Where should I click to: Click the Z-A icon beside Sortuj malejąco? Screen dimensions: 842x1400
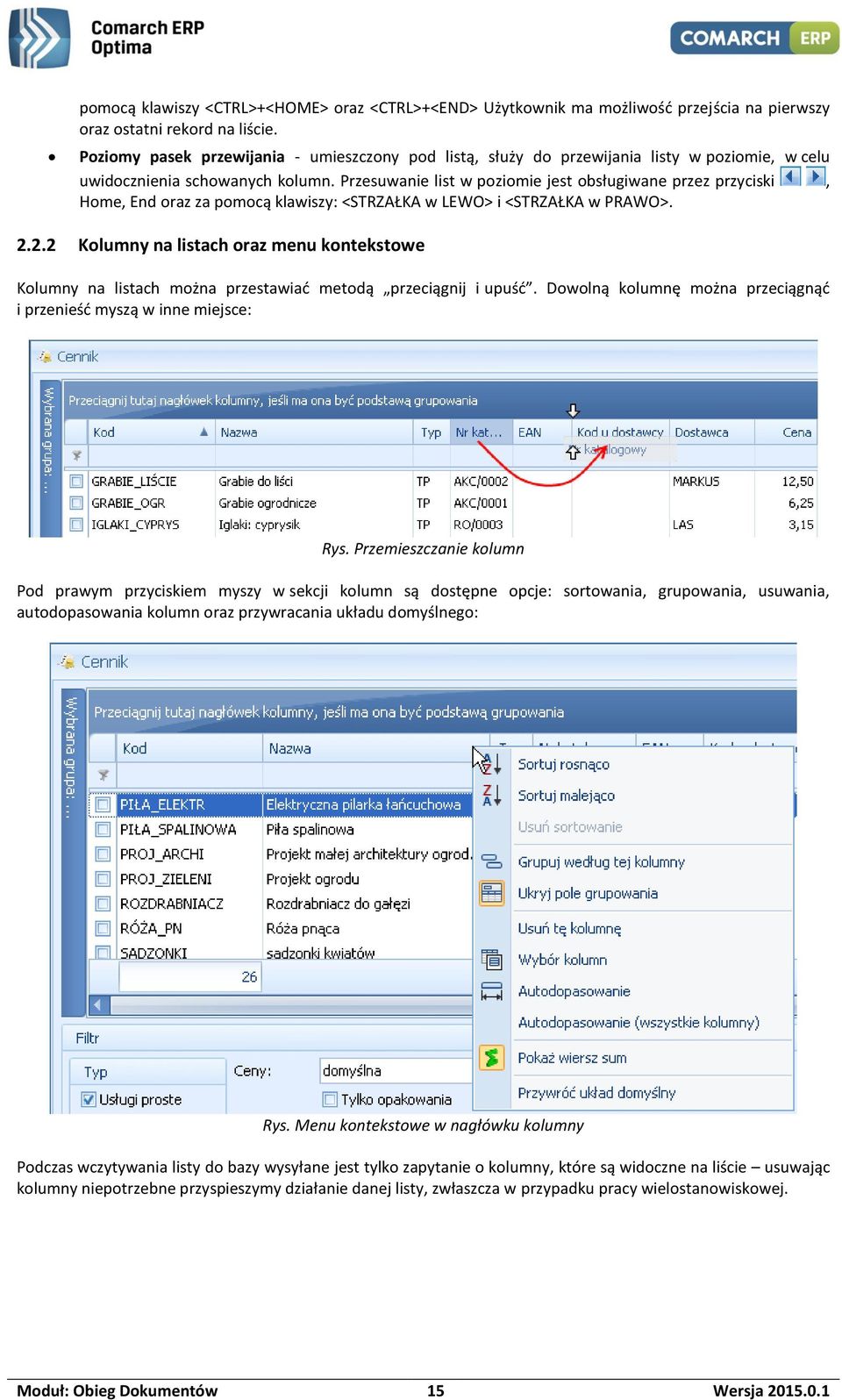point(492,796)
